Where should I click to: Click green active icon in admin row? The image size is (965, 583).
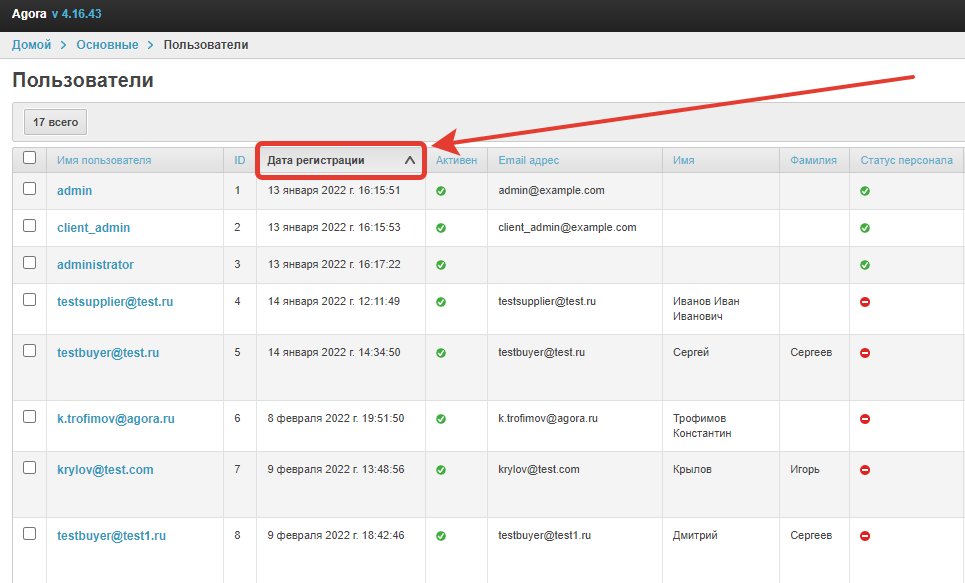point(440,191)
